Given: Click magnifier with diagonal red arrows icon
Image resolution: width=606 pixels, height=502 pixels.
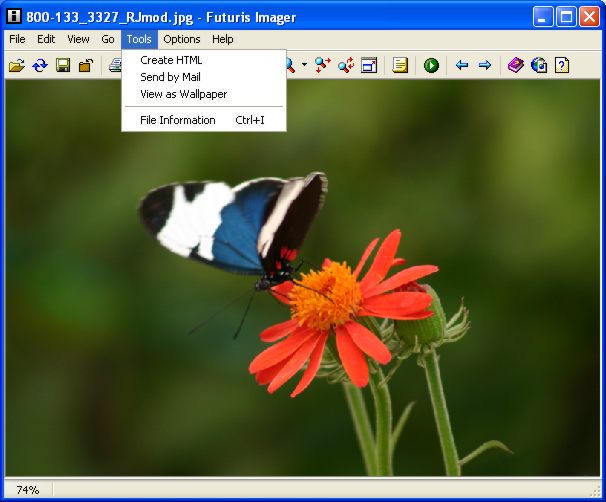Looking at the screenshot, I should pyautogui.click(x=346, y=65).
